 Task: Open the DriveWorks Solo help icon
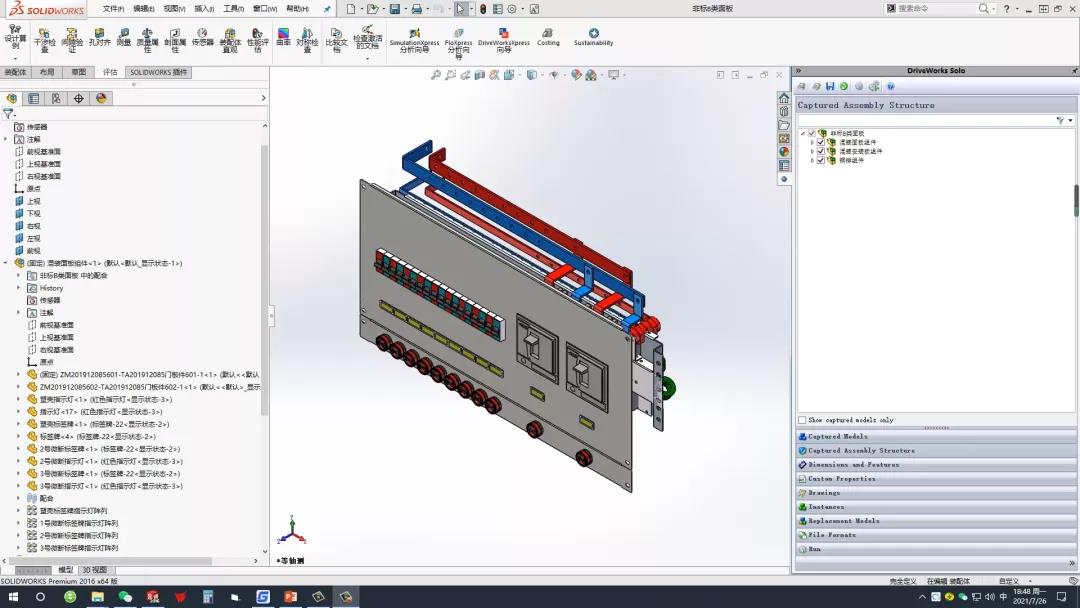[890, 87]
